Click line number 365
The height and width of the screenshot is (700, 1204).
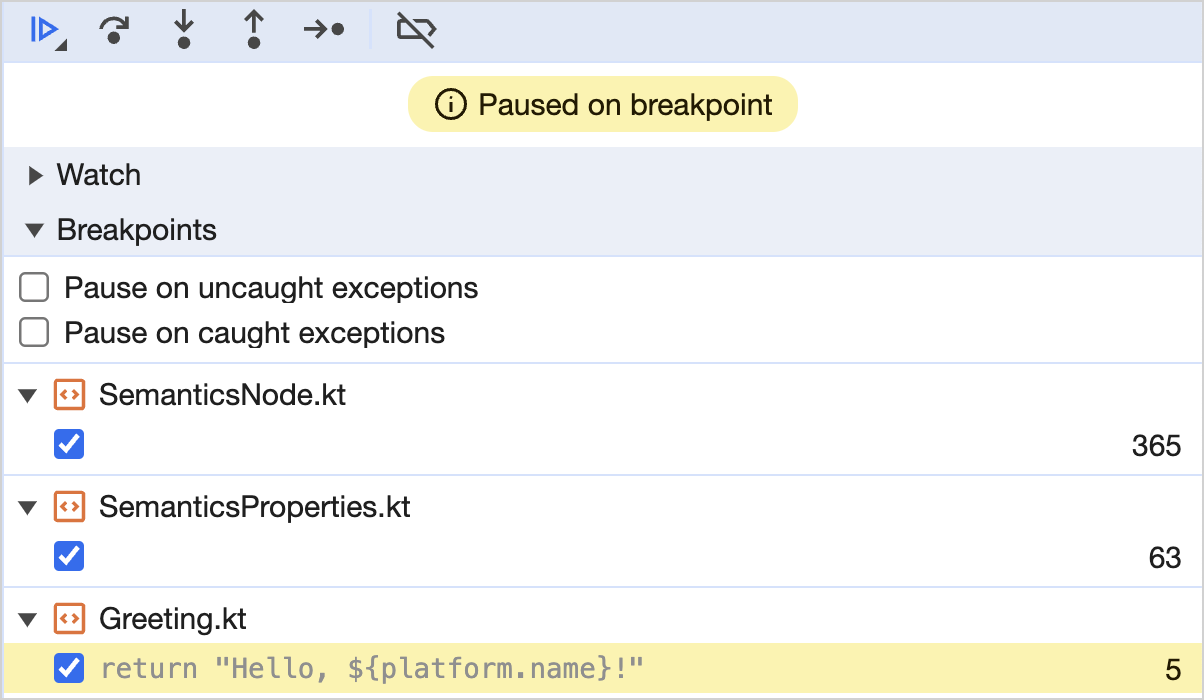(1157, 445)
